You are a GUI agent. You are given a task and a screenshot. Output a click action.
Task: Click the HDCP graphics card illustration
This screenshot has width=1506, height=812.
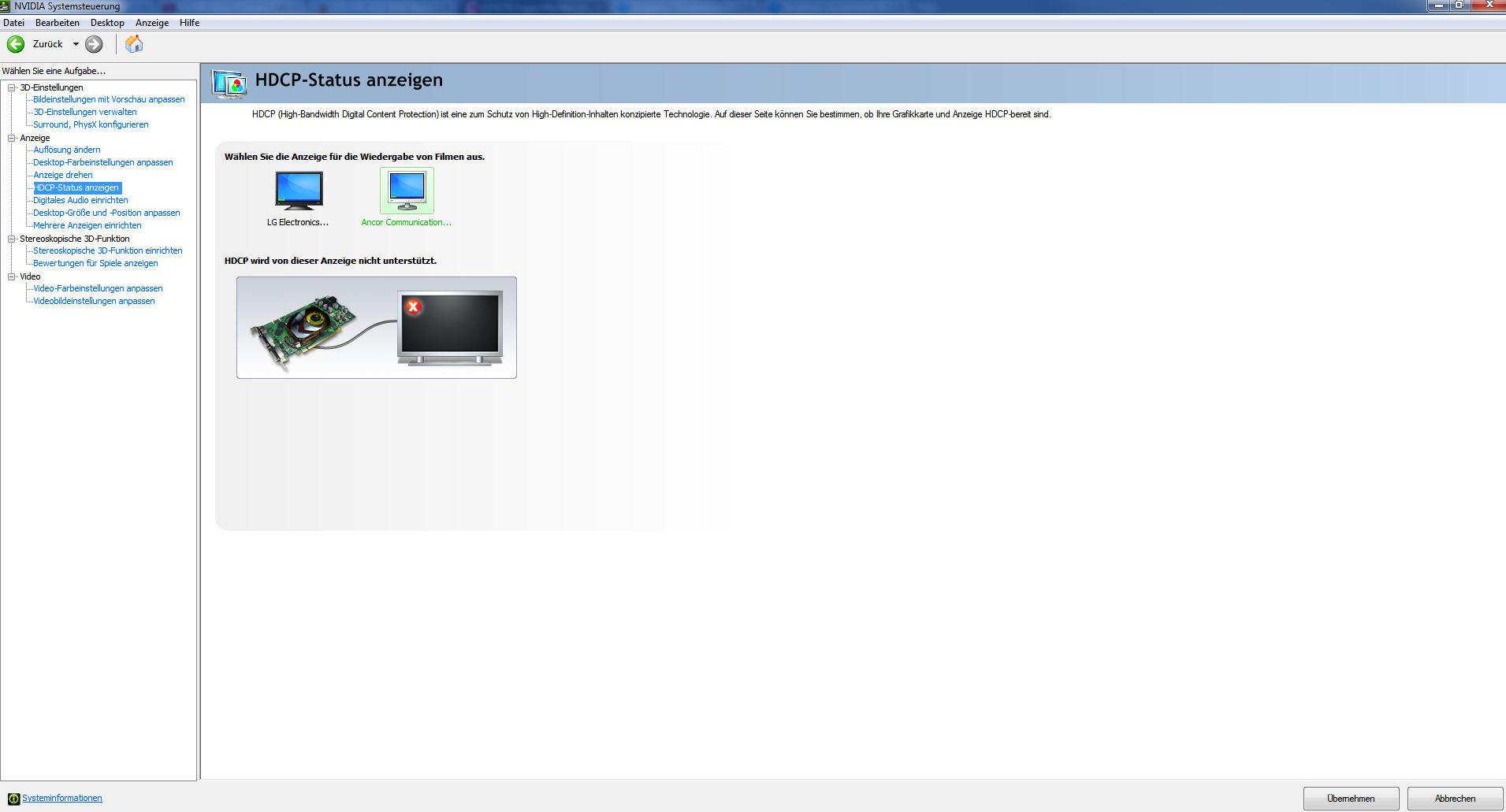pos(377,328)
